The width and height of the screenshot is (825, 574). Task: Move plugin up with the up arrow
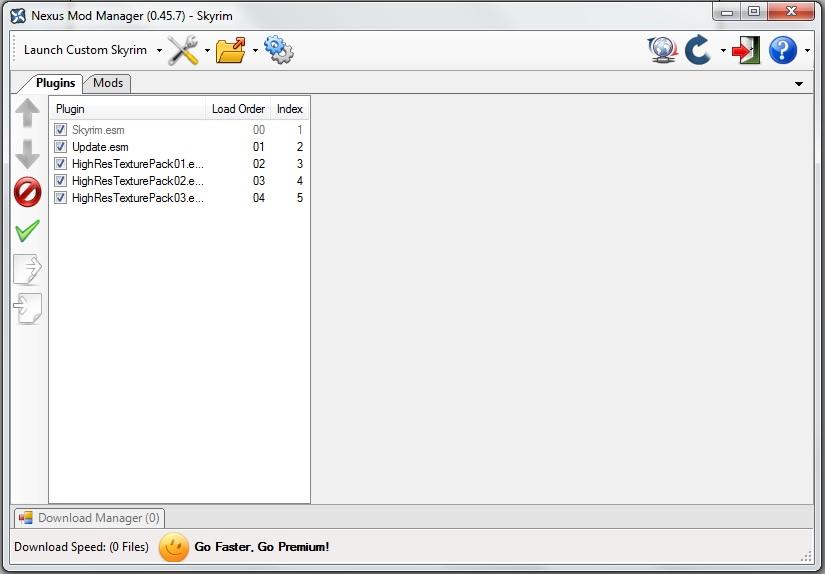pos(27,113)
